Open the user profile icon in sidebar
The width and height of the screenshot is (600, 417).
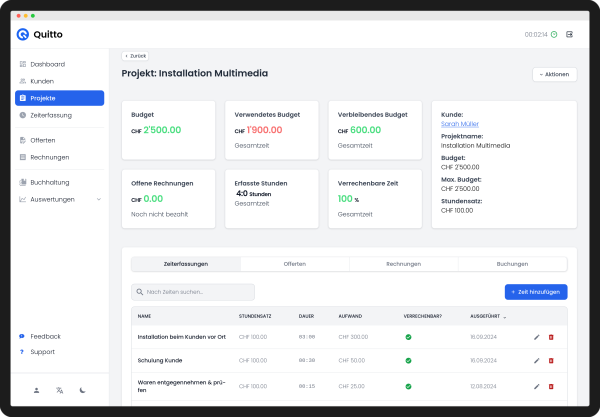[36, 390]
